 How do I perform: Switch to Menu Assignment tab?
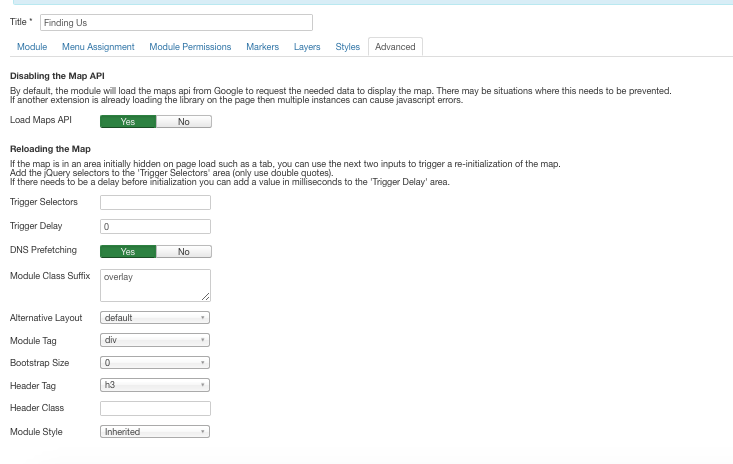[98, 47]
